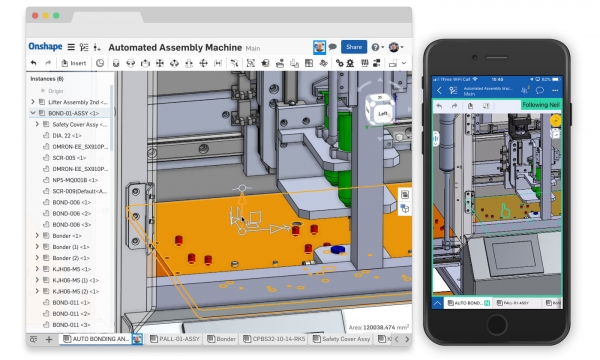
Task: Click the gear mate icon in the toolbar
Action: point(350,63)
